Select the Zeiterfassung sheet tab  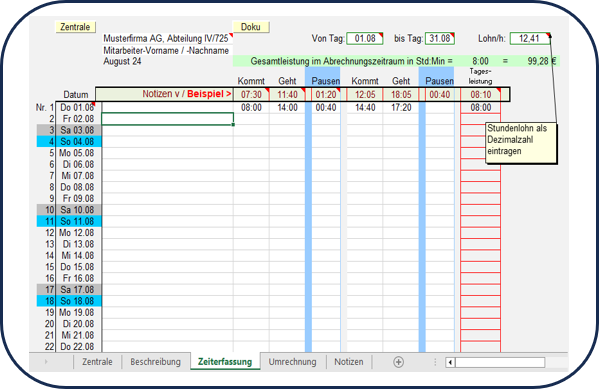225,362
